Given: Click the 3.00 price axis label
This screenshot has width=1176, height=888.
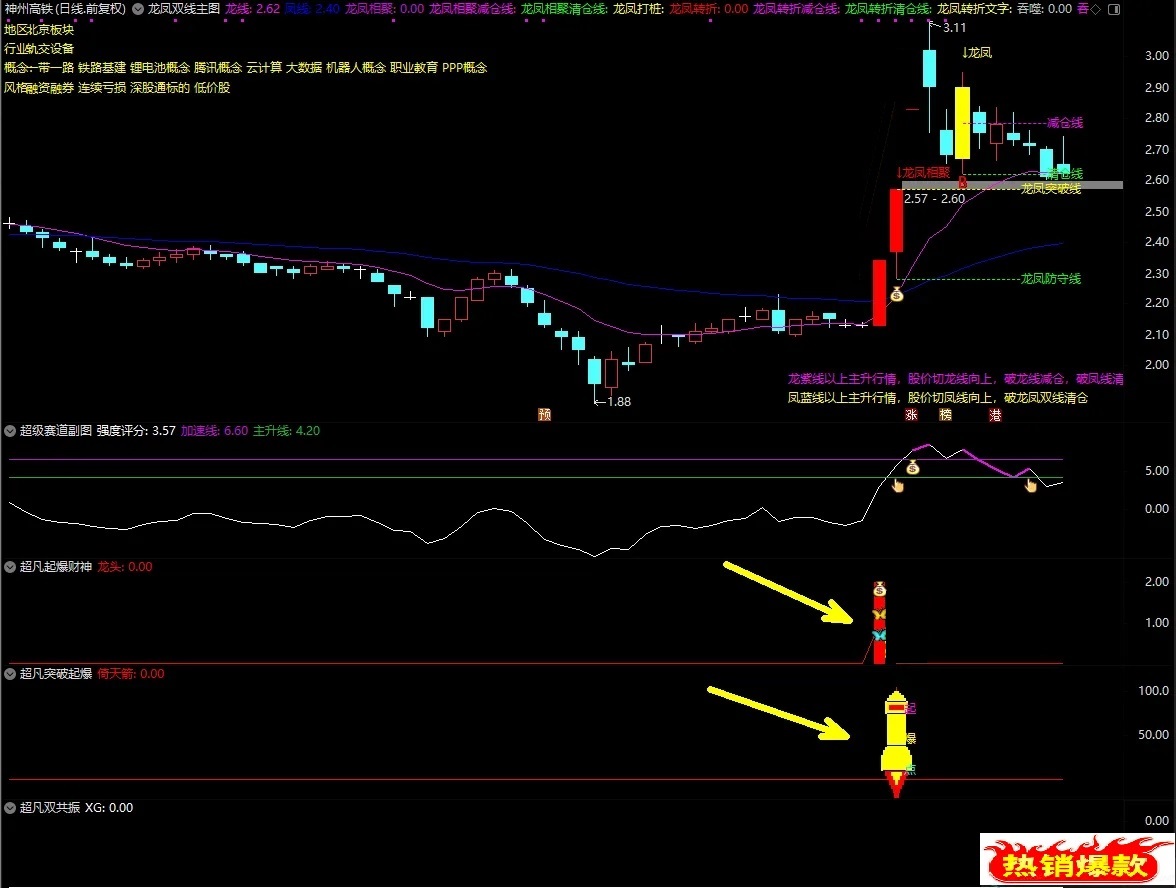Looking at the screenshot, I should (1156, 56).
